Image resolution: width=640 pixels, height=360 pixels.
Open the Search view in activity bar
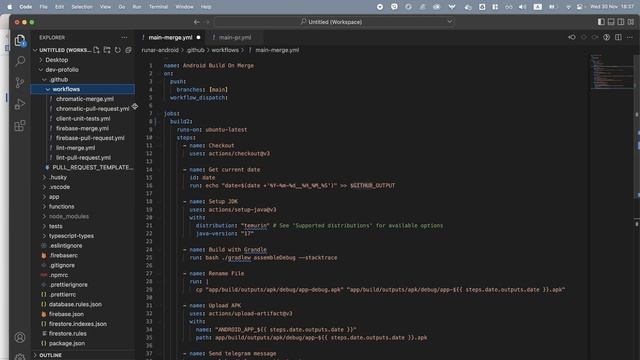pos(20,61)
